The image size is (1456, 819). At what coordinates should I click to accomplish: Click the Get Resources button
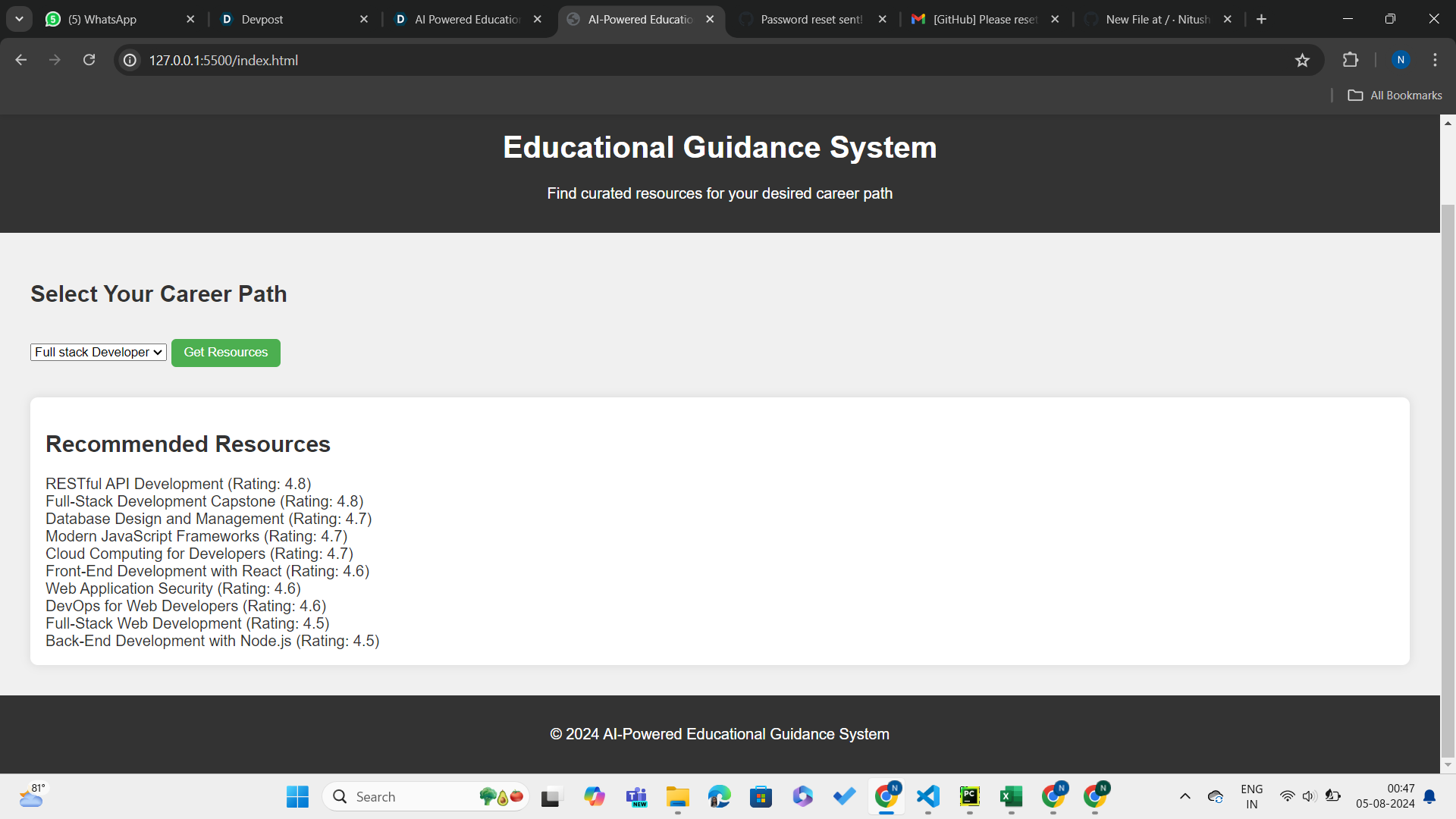coord(225,353)
